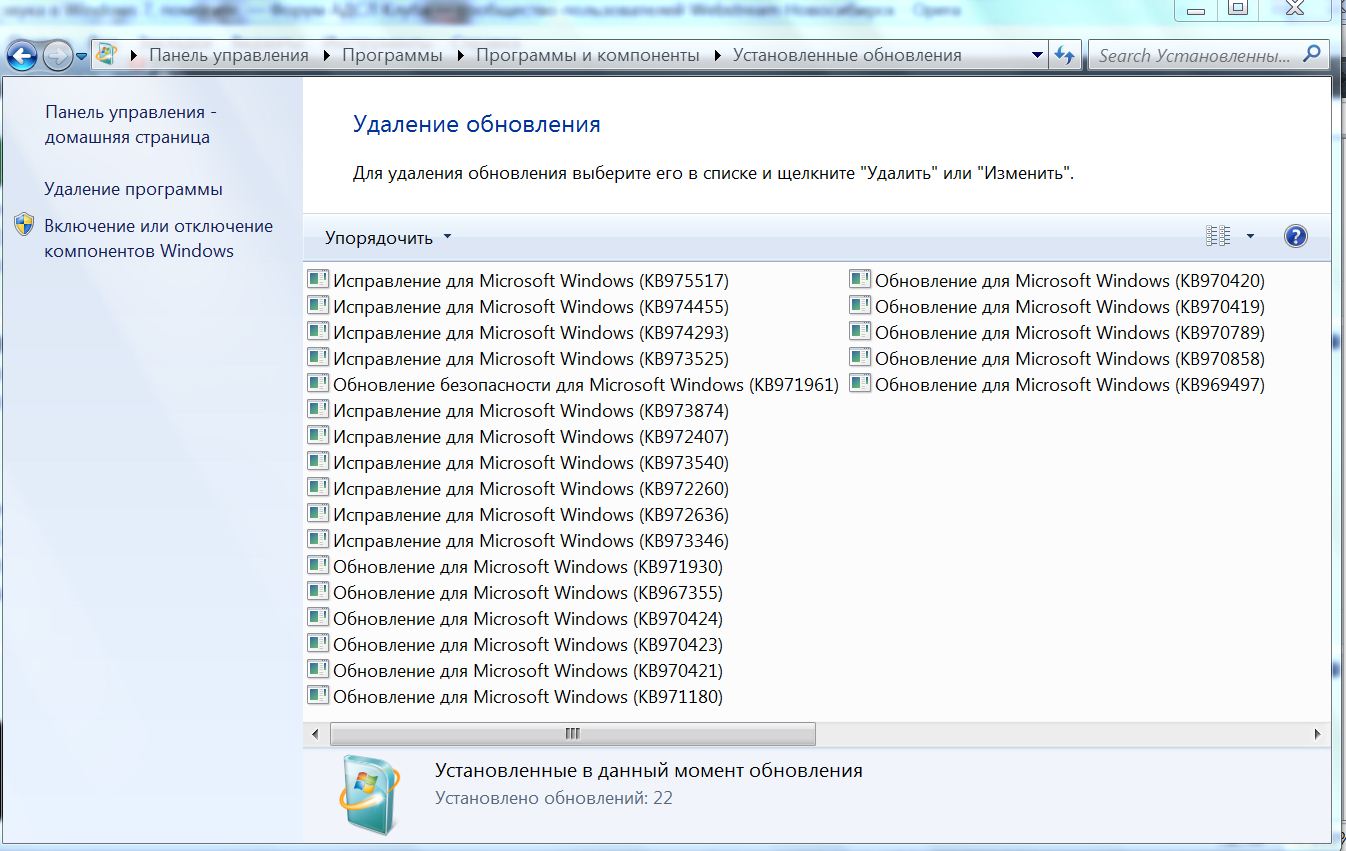The width and height of the screenshot is (1346, 851).
Task: Click the icon of update KB975517
Action: click(x=318, y=280)
